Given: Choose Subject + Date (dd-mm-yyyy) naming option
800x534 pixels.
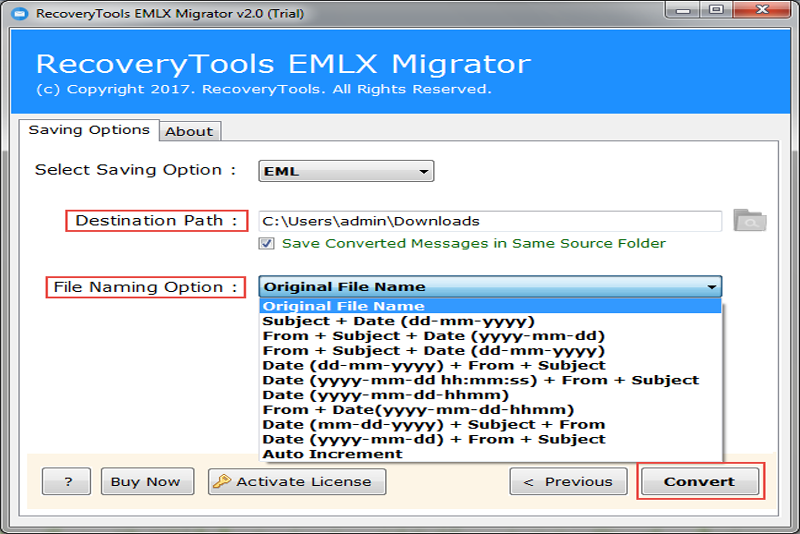Looking at the screenshot, I should click(x=490, y=321).
